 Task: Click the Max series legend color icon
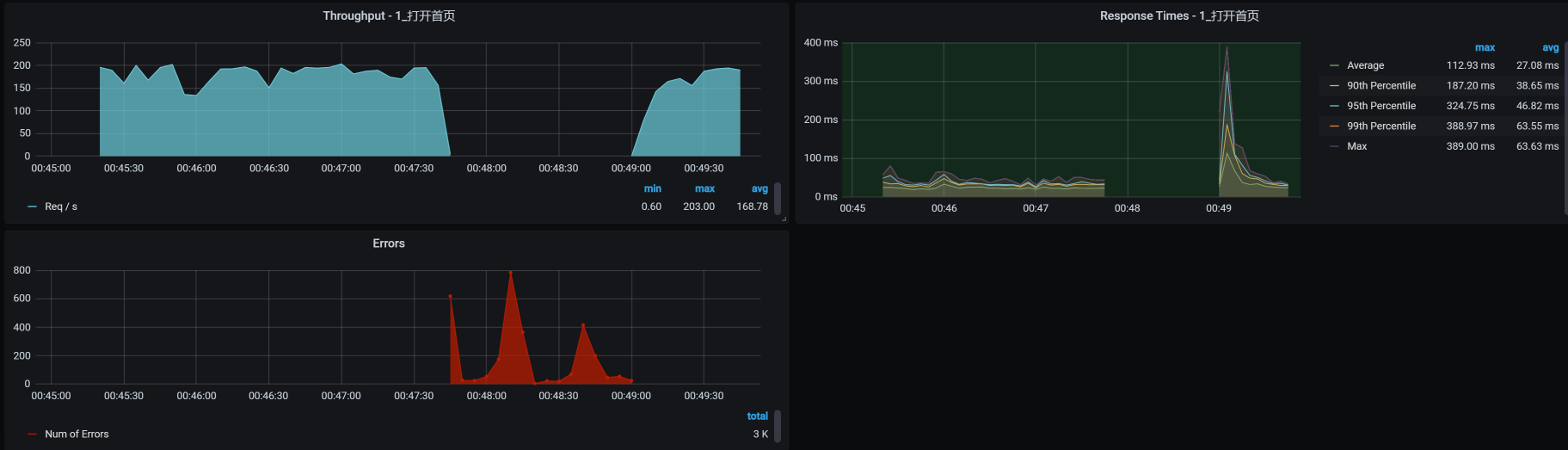1334,146
